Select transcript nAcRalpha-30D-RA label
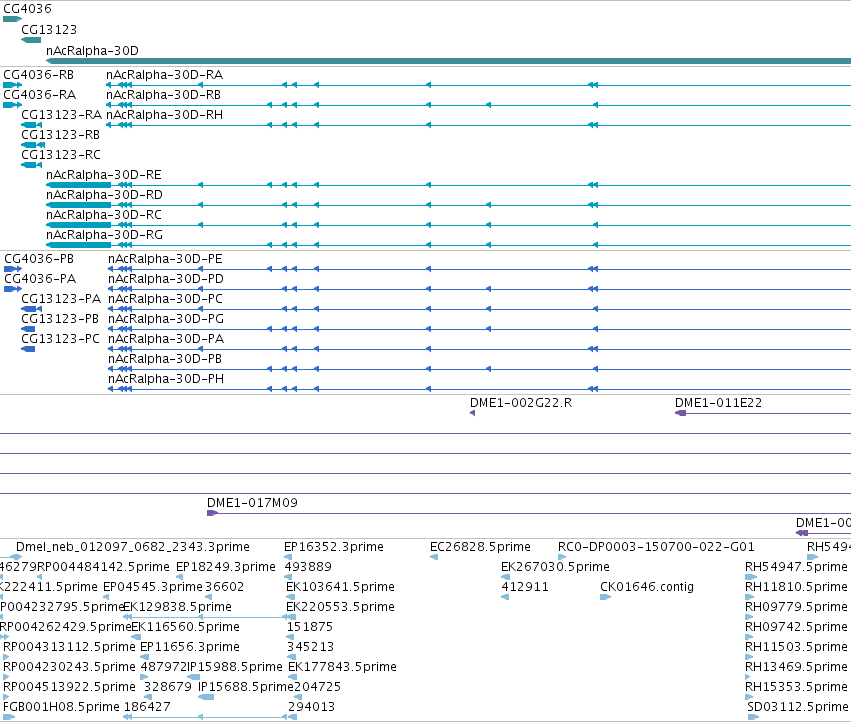This screenshot has width=851, height=722. pos(164,74)
